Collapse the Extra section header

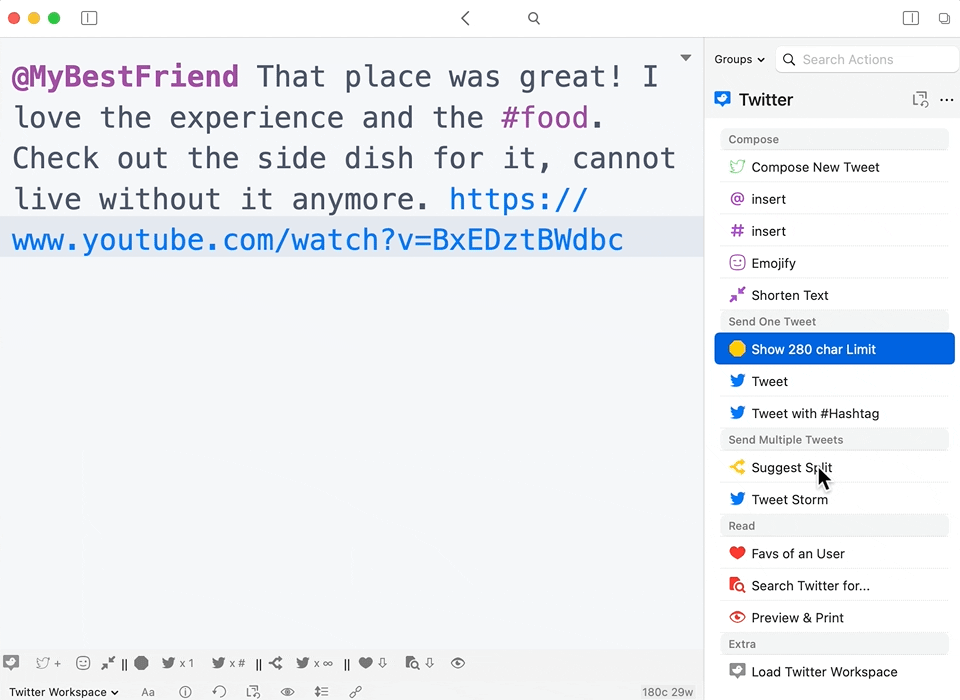coord(834,644)
